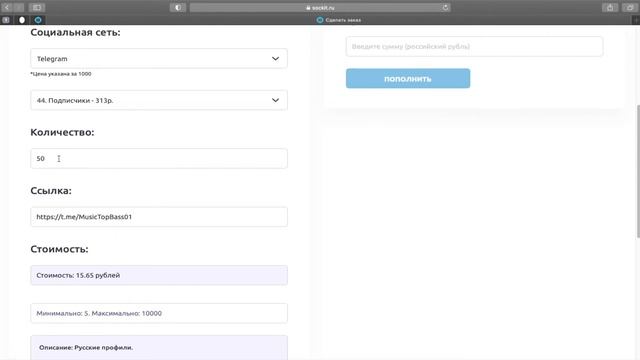Focus the Safari address bar

pyautogui.click(x=320, y=7)
